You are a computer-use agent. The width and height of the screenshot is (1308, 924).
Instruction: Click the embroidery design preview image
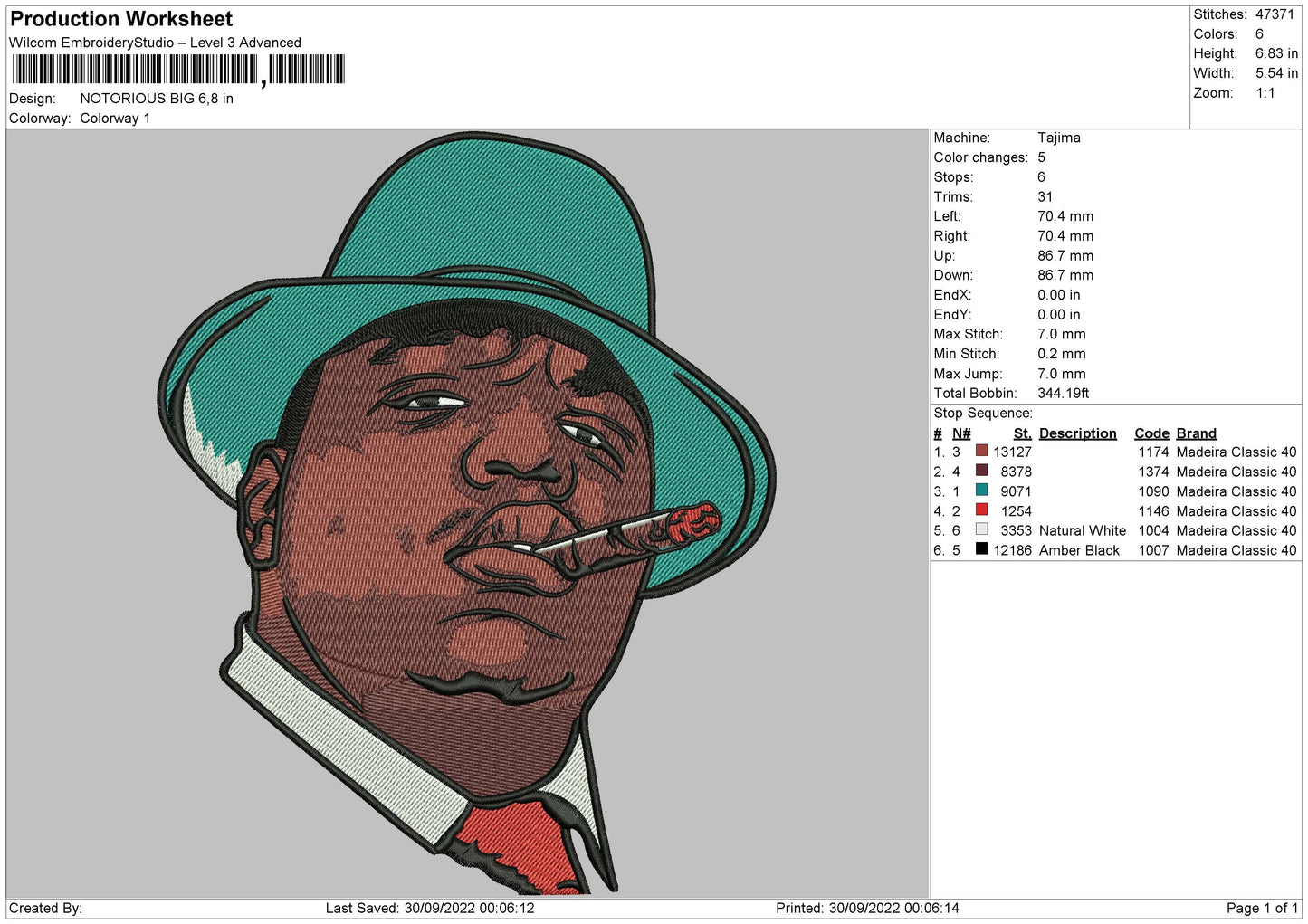(468, 513)
